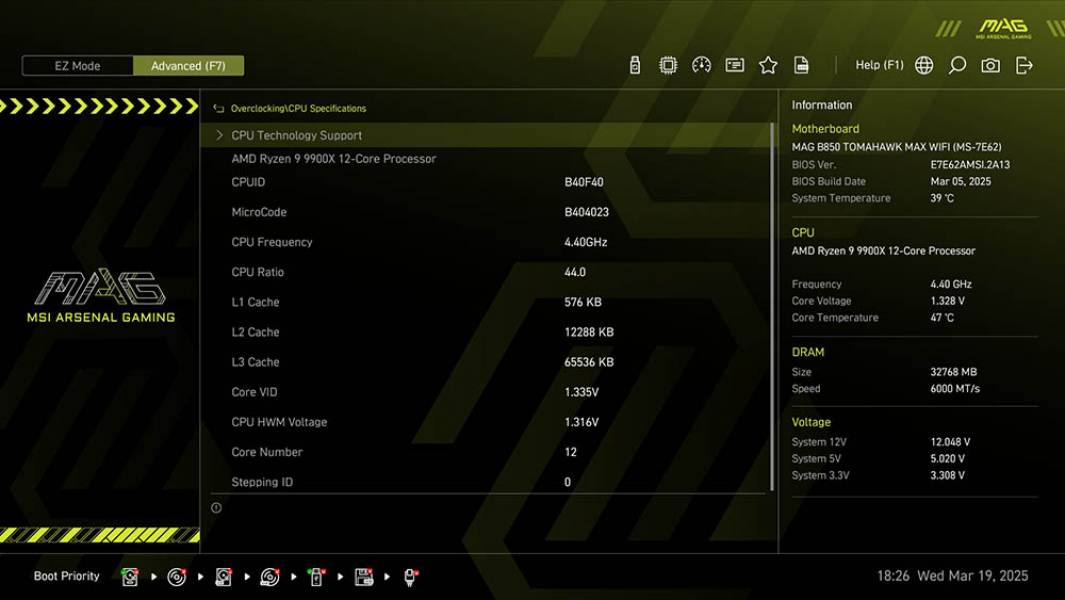
Task: Select the CPUID row label
Action: coord(248,182)
